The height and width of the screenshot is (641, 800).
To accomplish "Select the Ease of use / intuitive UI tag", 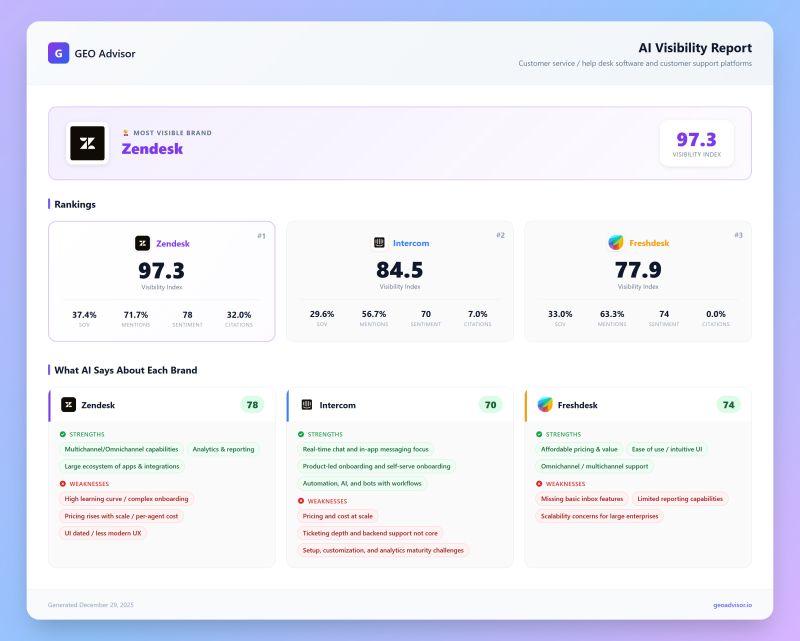I will [667, 449].
